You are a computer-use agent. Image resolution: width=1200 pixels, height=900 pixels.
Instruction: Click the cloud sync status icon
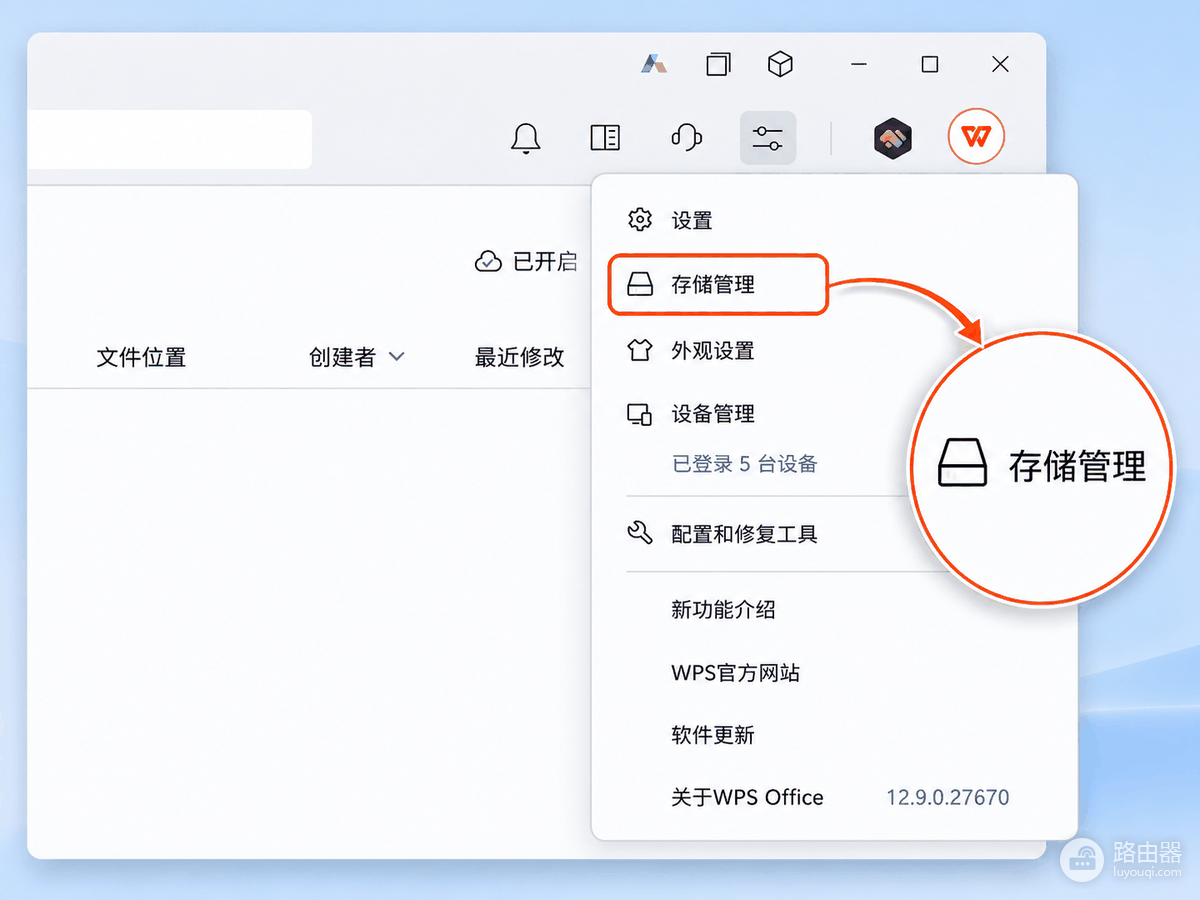[x=488, y=262]
